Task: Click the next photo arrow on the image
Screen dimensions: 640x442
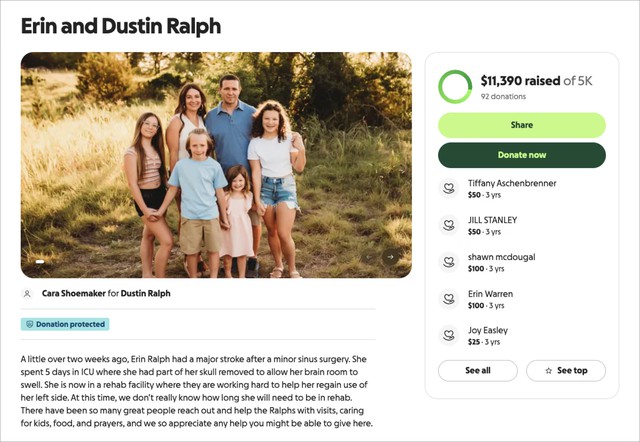Action: (x=390, y=257)
